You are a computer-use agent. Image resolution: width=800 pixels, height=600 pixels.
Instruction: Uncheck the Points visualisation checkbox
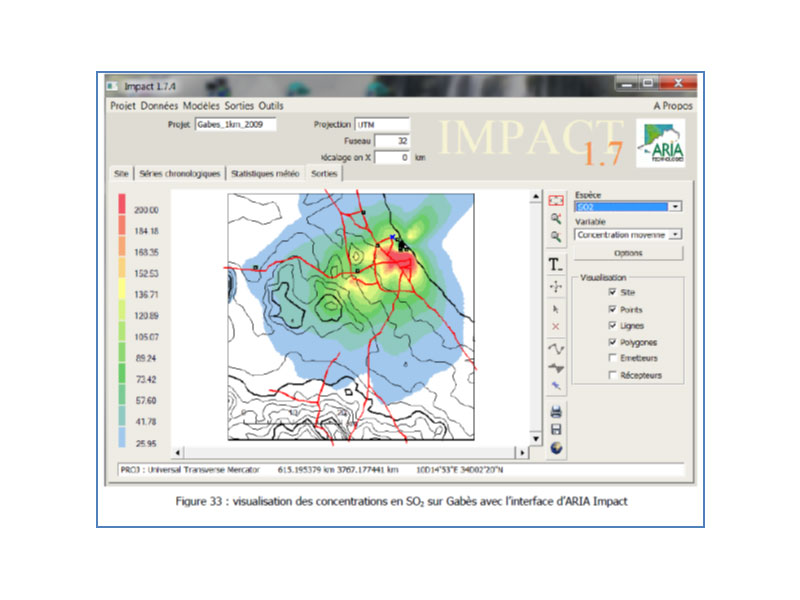[x=612, y=309]
